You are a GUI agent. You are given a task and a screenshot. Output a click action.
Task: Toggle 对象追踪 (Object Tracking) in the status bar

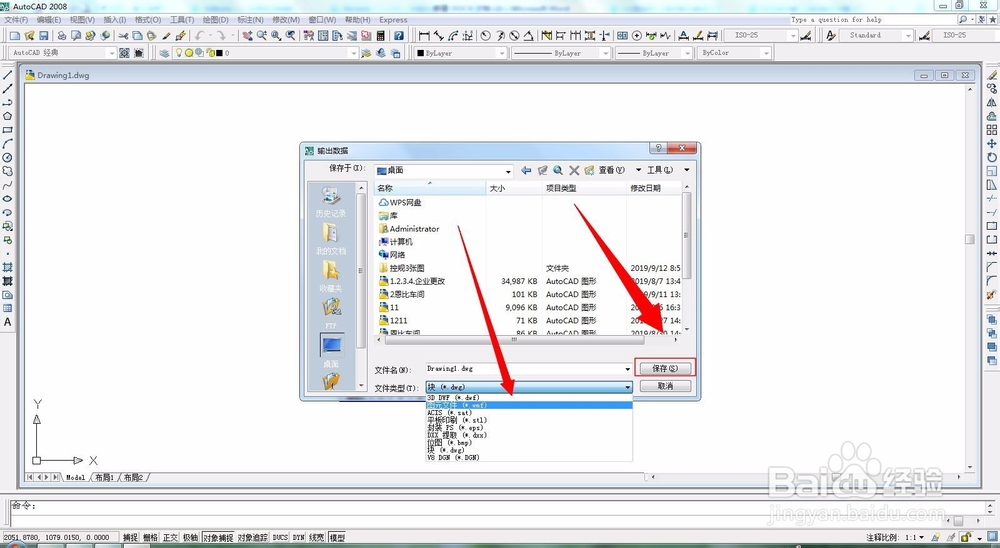click(x=253, y=538)
